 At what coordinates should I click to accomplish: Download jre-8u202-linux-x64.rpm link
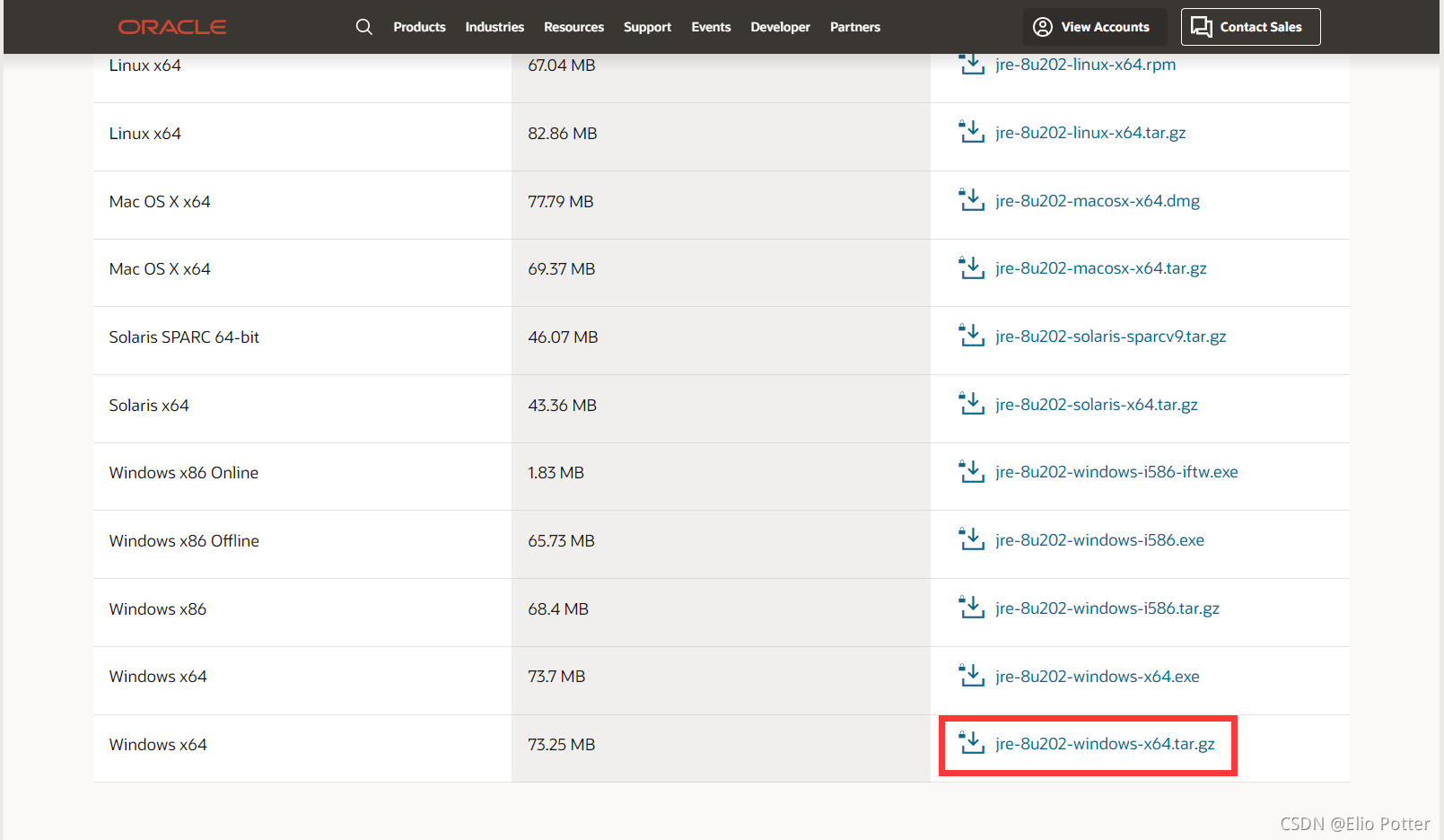coord(1085,65)
